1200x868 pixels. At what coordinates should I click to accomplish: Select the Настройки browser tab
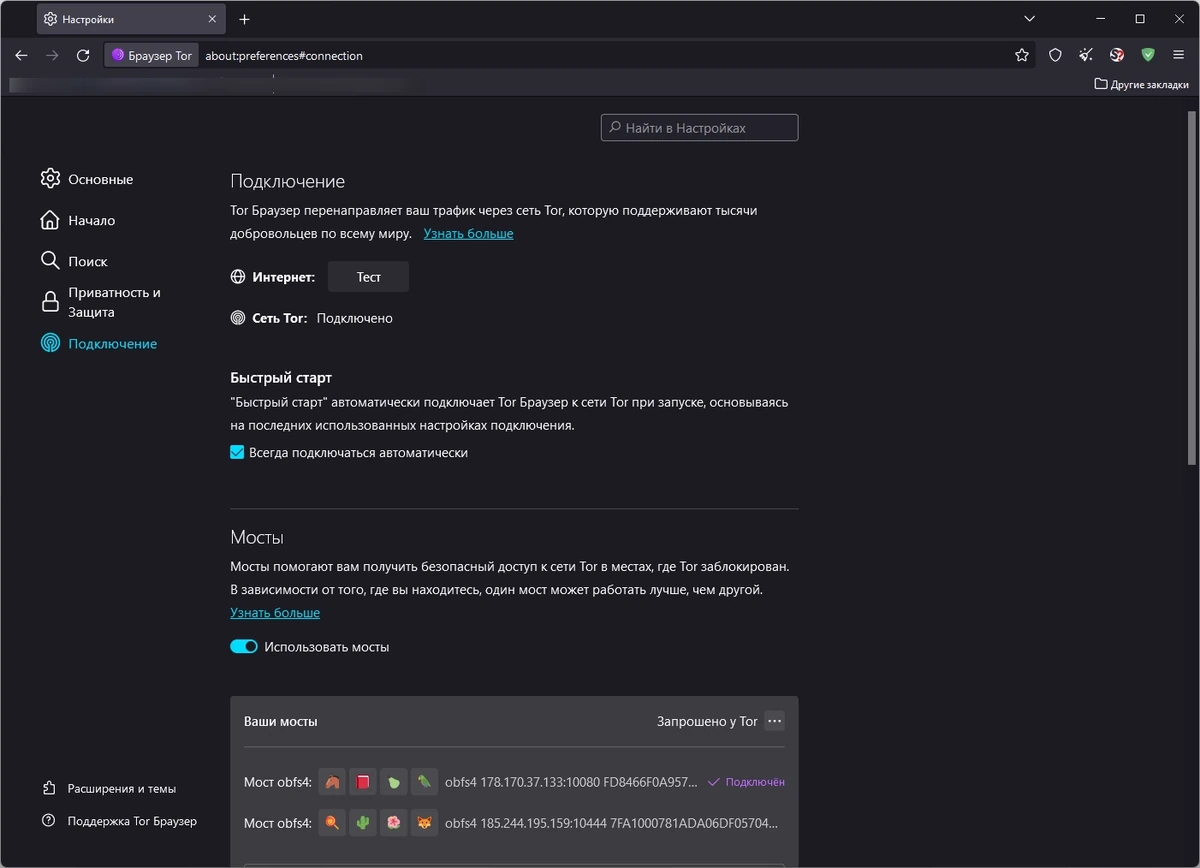130,19
